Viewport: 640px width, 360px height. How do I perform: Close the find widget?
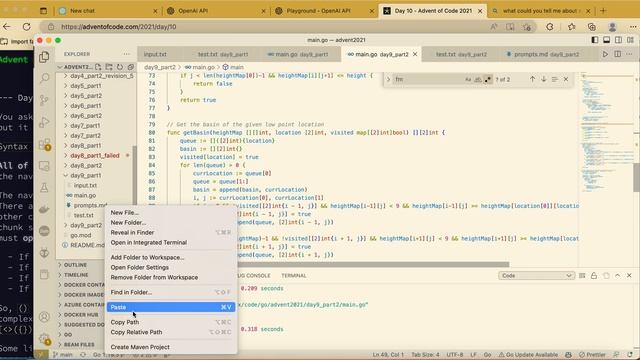point(566,79)
